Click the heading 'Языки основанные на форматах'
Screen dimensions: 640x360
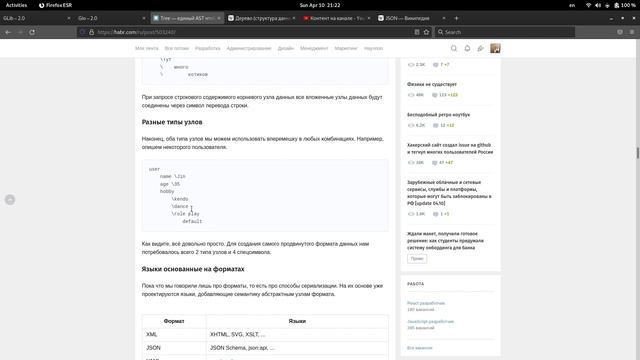tap(193, 269)
